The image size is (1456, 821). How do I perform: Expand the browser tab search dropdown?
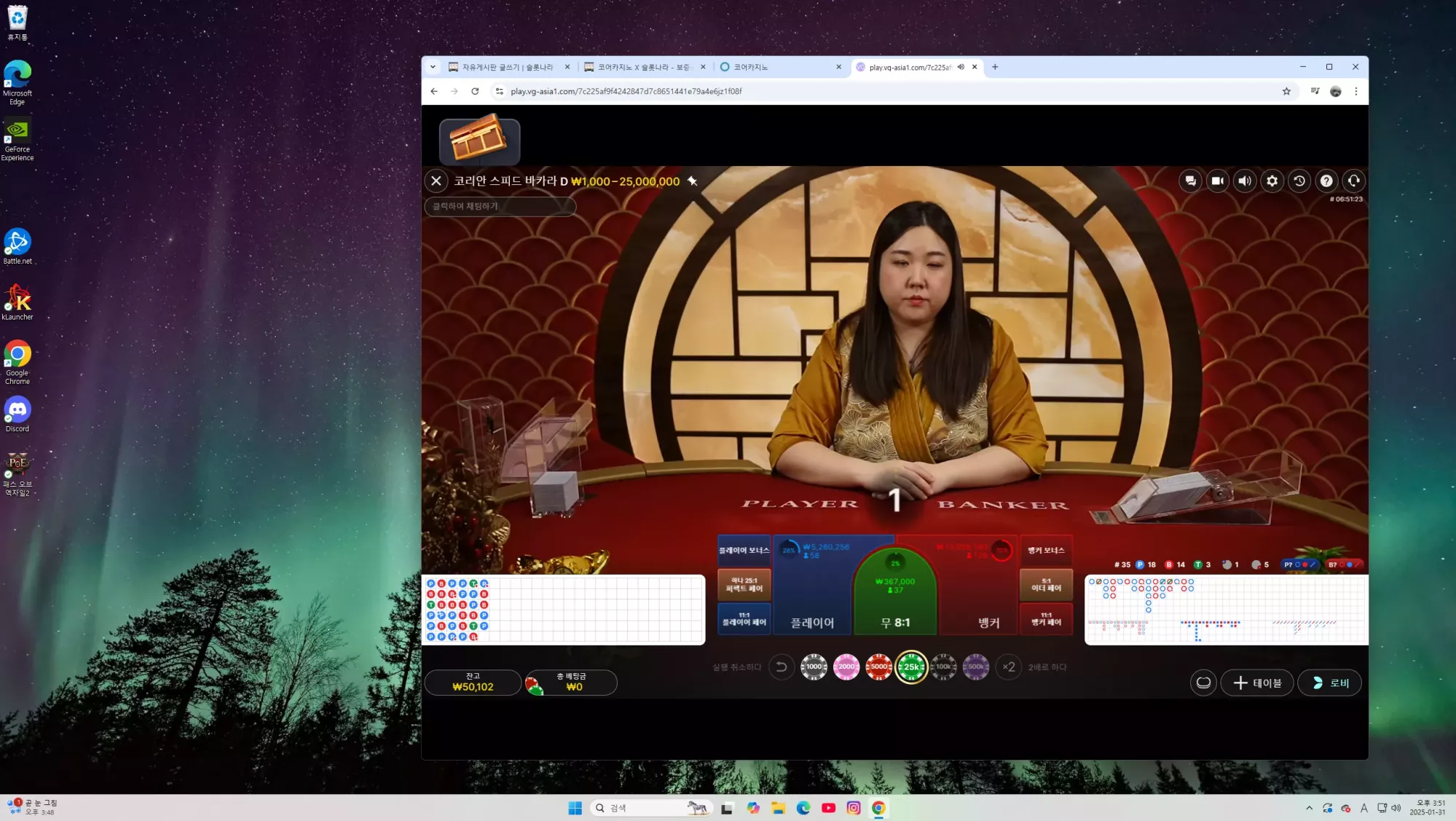coord(433,67)
